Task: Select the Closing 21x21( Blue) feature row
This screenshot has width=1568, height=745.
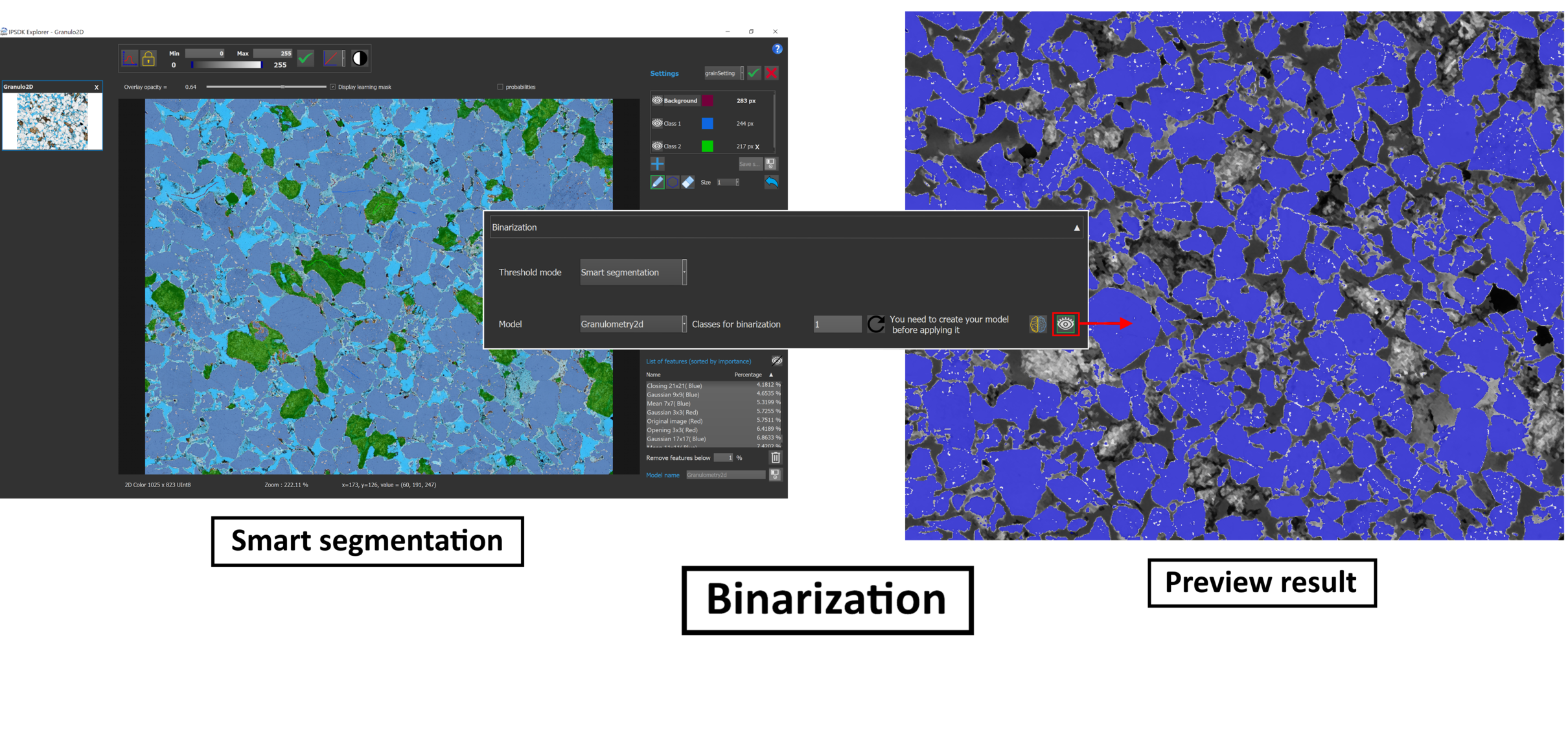Action: (713, 385)
